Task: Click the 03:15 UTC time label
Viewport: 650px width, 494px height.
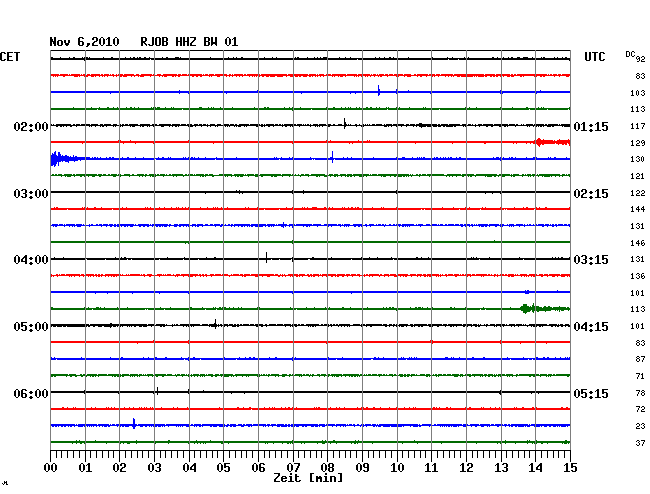Action: [x=591, y=260]
